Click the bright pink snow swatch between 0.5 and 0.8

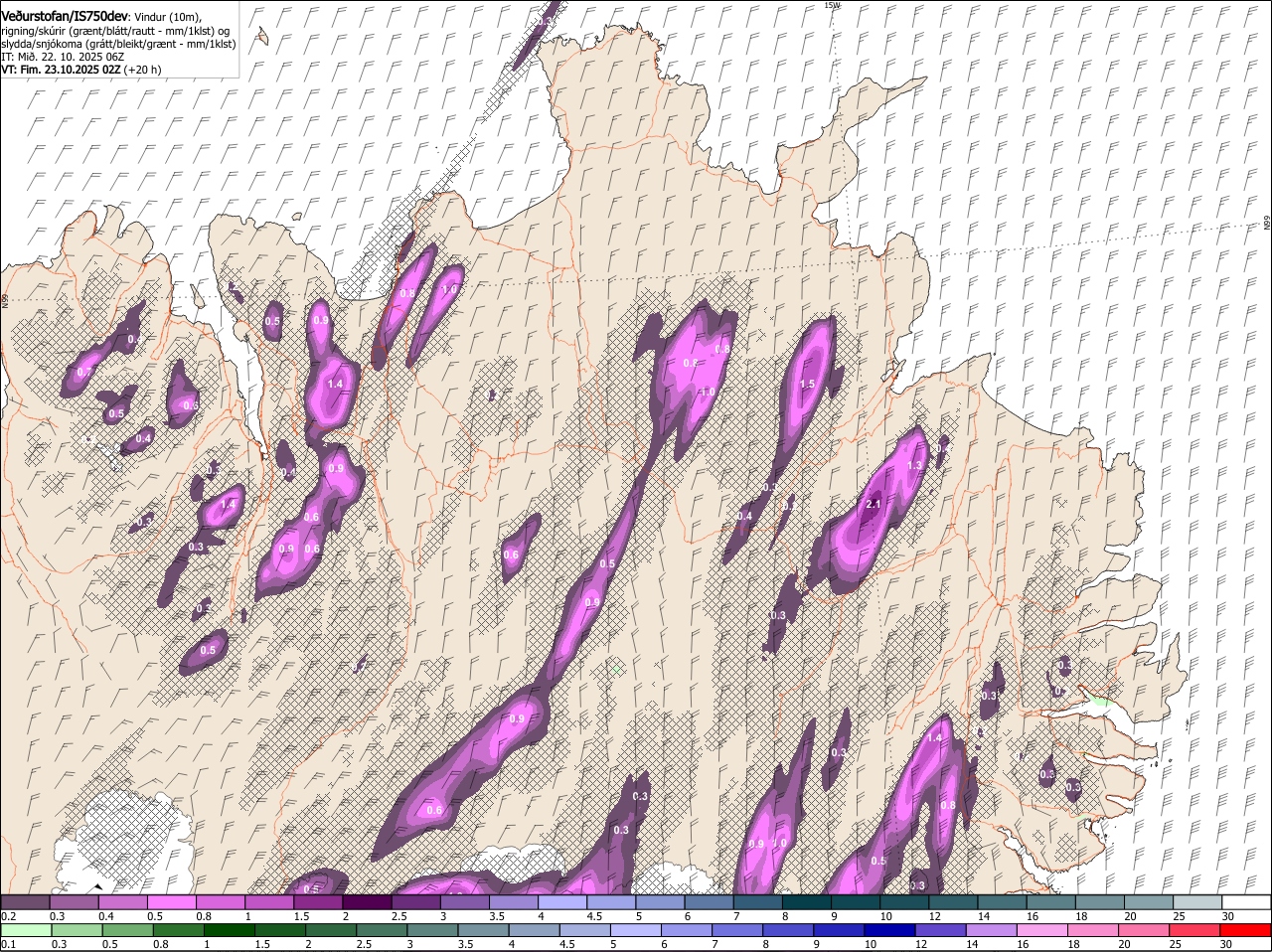click(x=172, y=902)
